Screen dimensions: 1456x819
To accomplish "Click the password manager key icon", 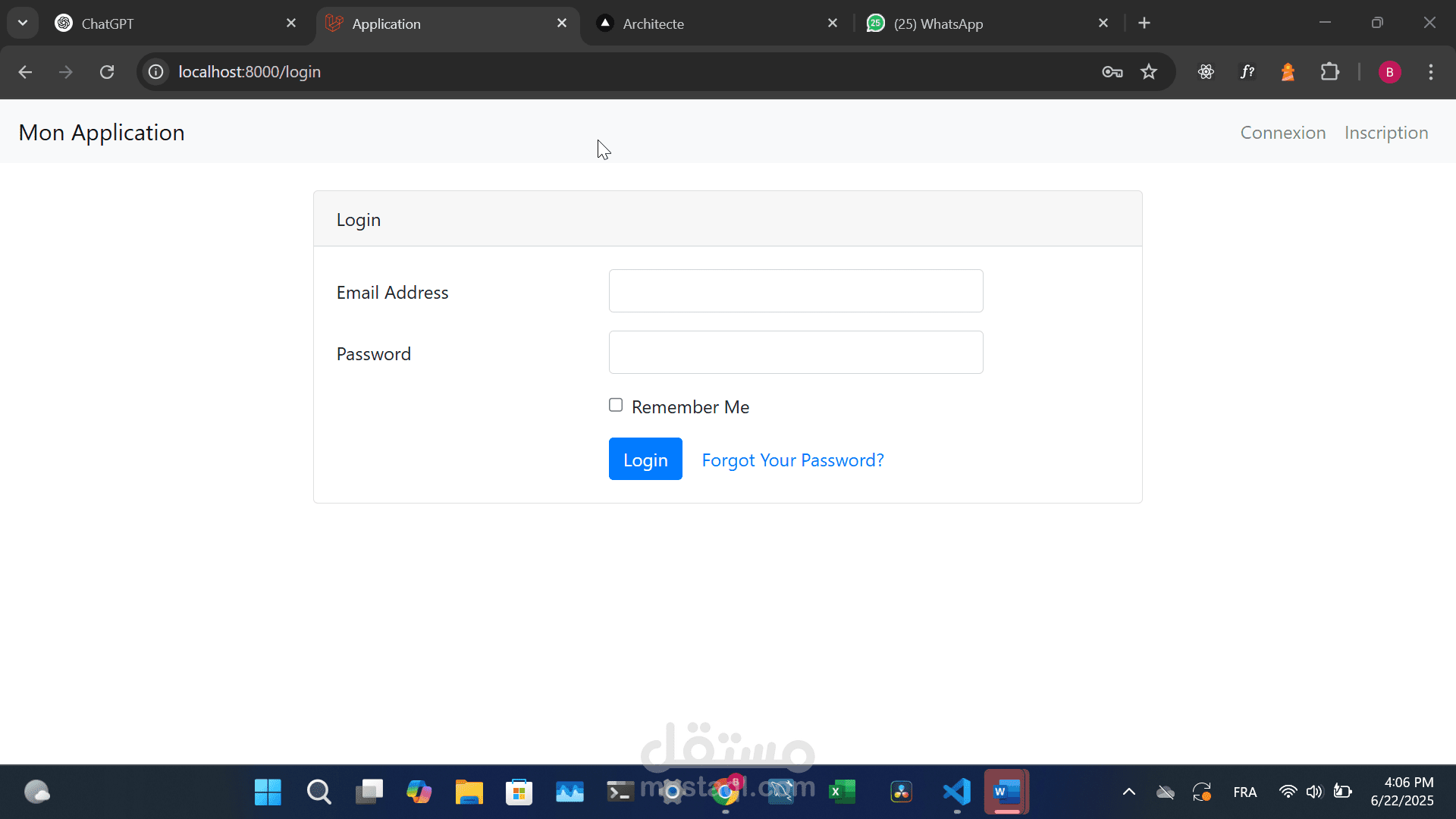I will [x=1112, y=72].
